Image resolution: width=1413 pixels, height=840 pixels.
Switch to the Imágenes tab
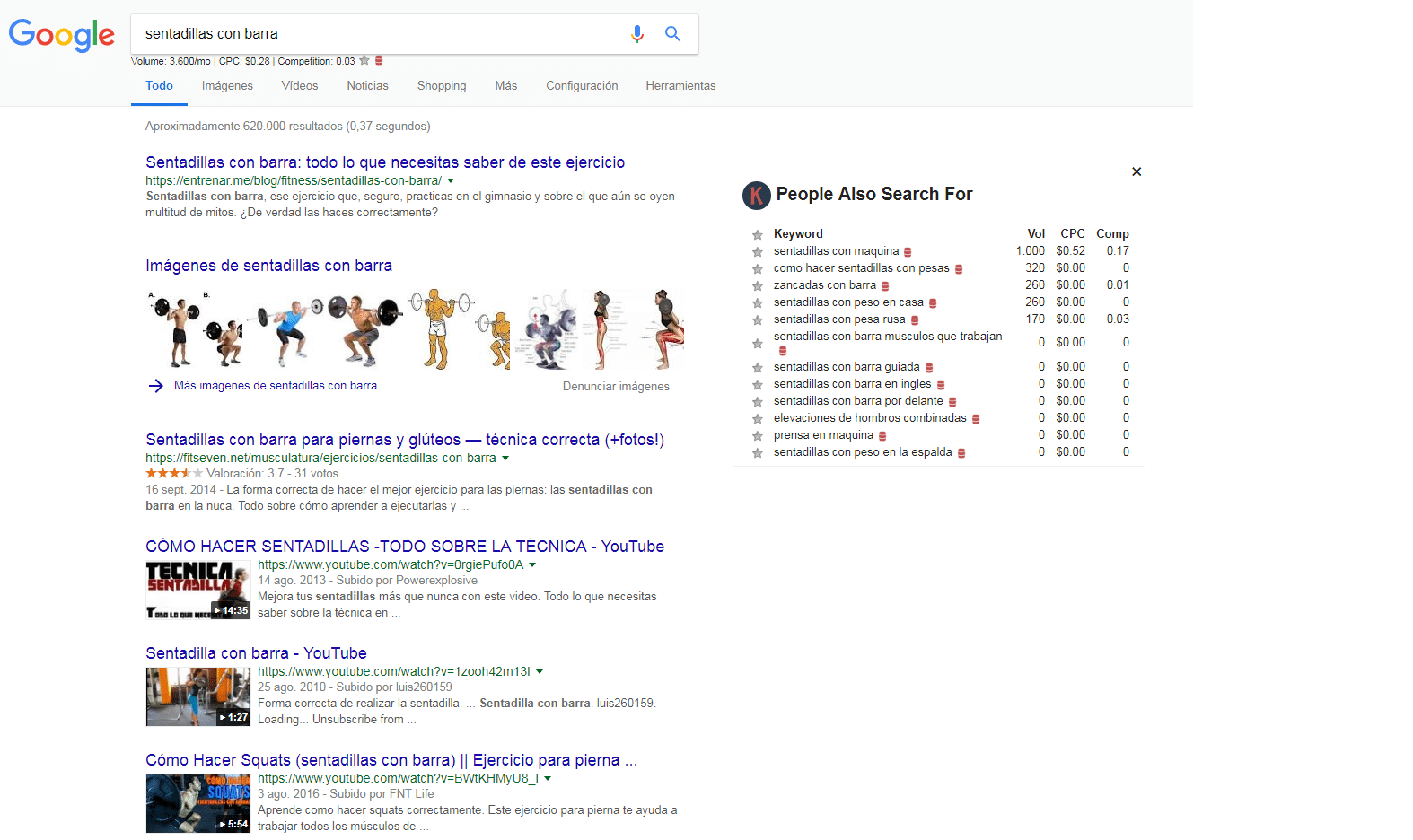click(x=227, y=86)
